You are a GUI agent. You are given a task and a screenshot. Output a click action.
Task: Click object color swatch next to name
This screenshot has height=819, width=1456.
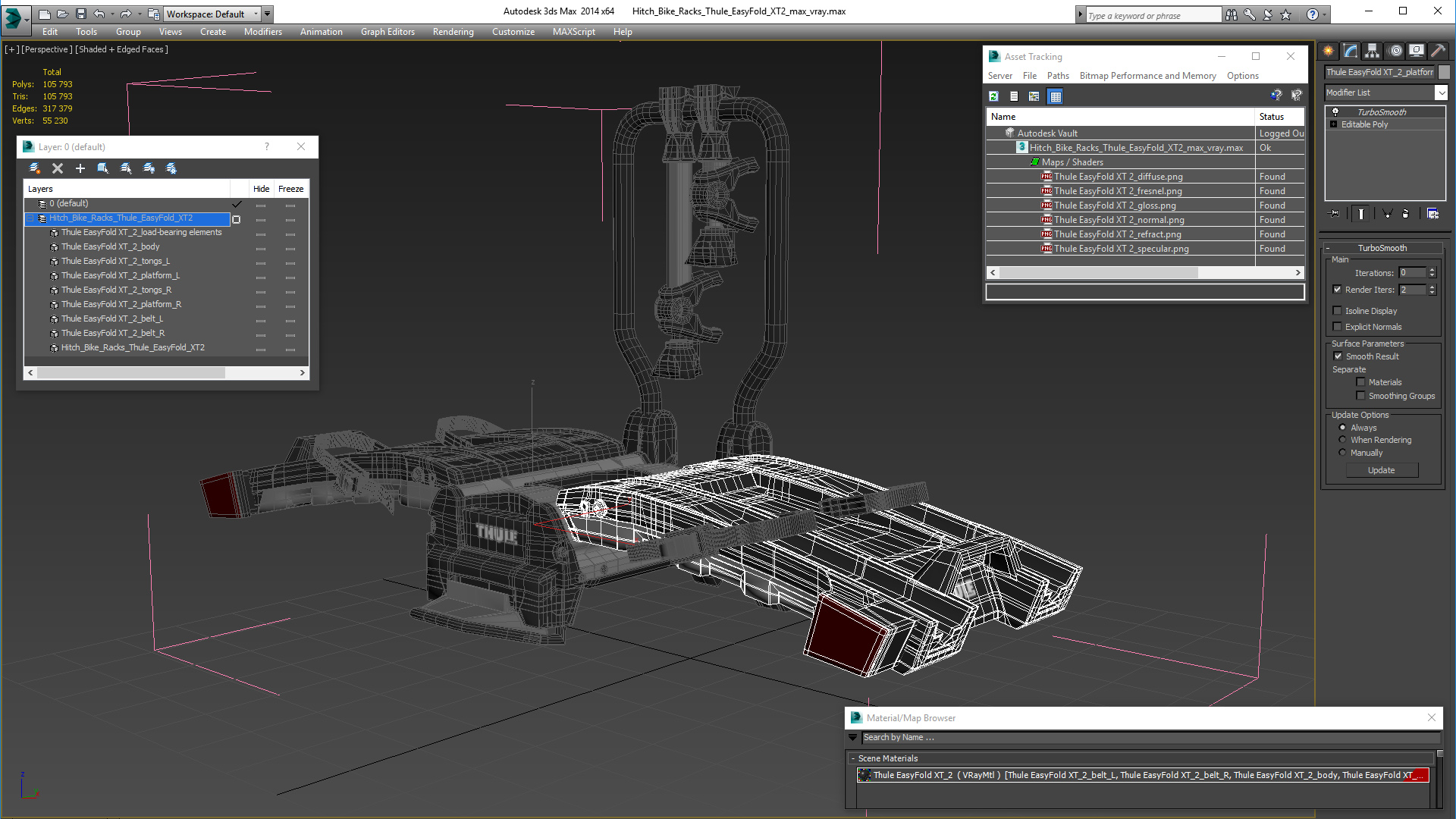coord(1444,72)
